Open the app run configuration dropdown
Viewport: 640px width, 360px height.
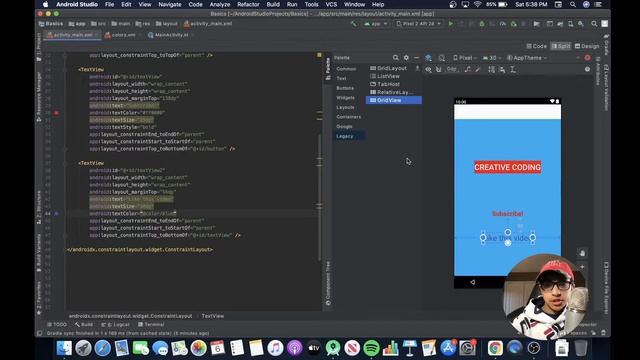[376, 24]
